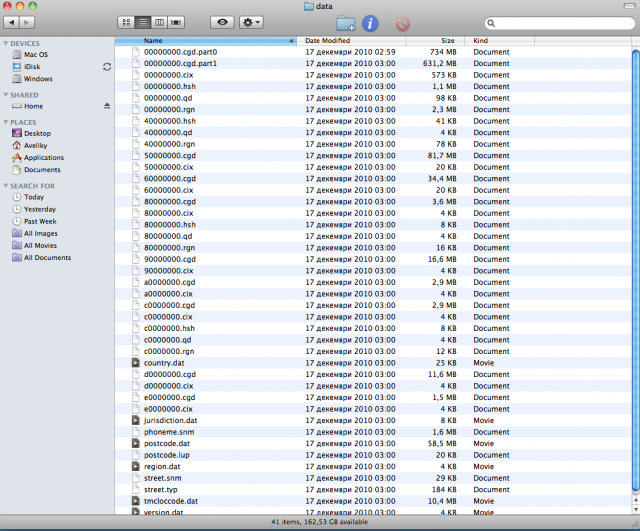Click the vertical scrollbar of file list
Screen dimensions: 640x531
point(634,280)
